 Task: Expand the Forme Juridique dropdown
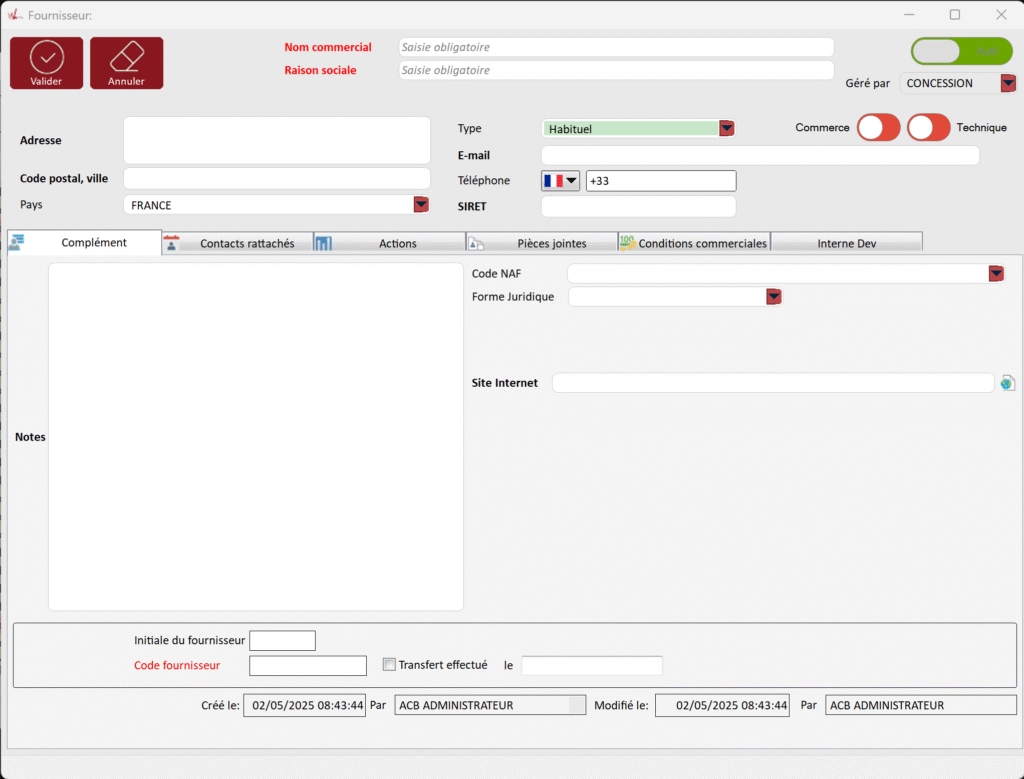(773, 297)
